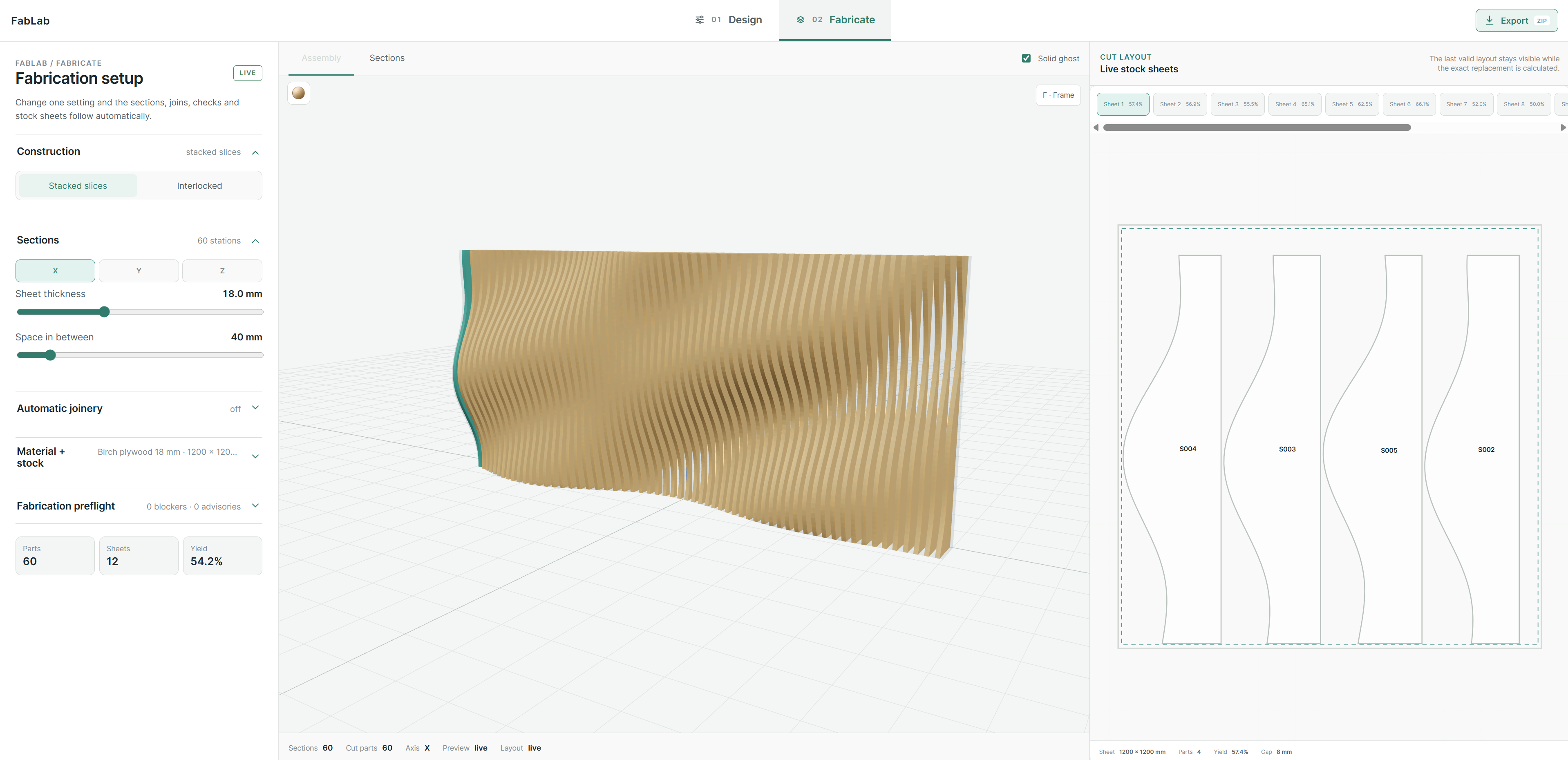Expand Material + stock dropdown
The height and width of the screenshot is (760, 1568).
pyautogui.click(x=256, y=456)
